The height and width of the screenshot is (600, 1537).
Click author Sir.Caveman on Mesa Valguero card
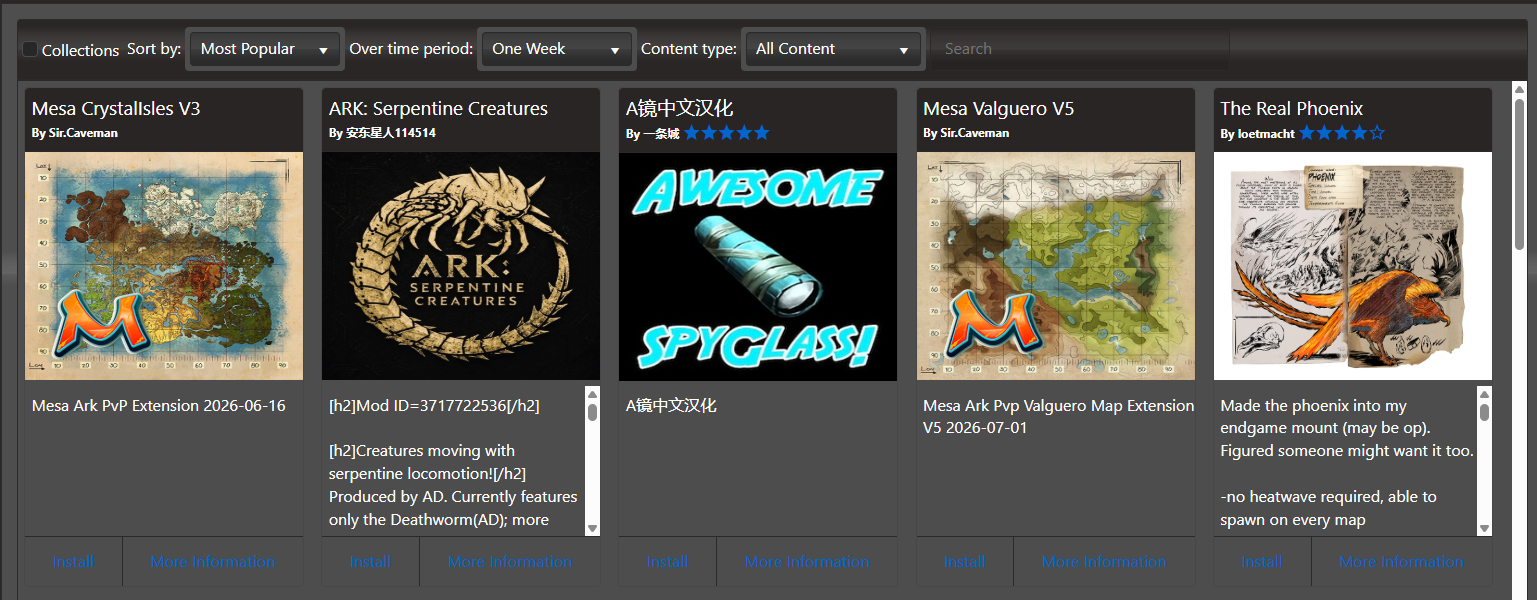point(975,133)
